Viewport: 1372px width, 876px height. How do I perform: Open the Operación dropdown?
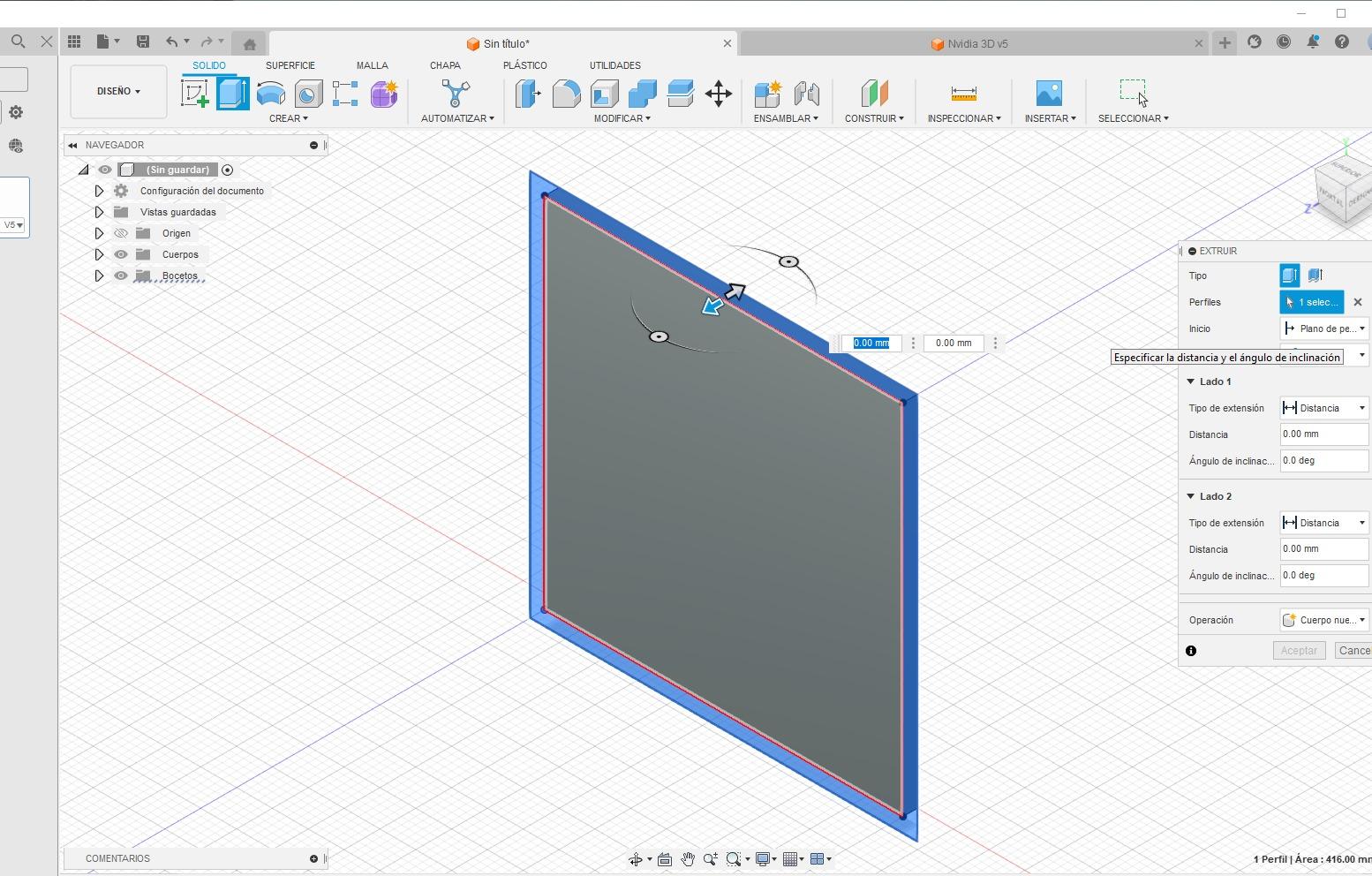[1324, 620]
